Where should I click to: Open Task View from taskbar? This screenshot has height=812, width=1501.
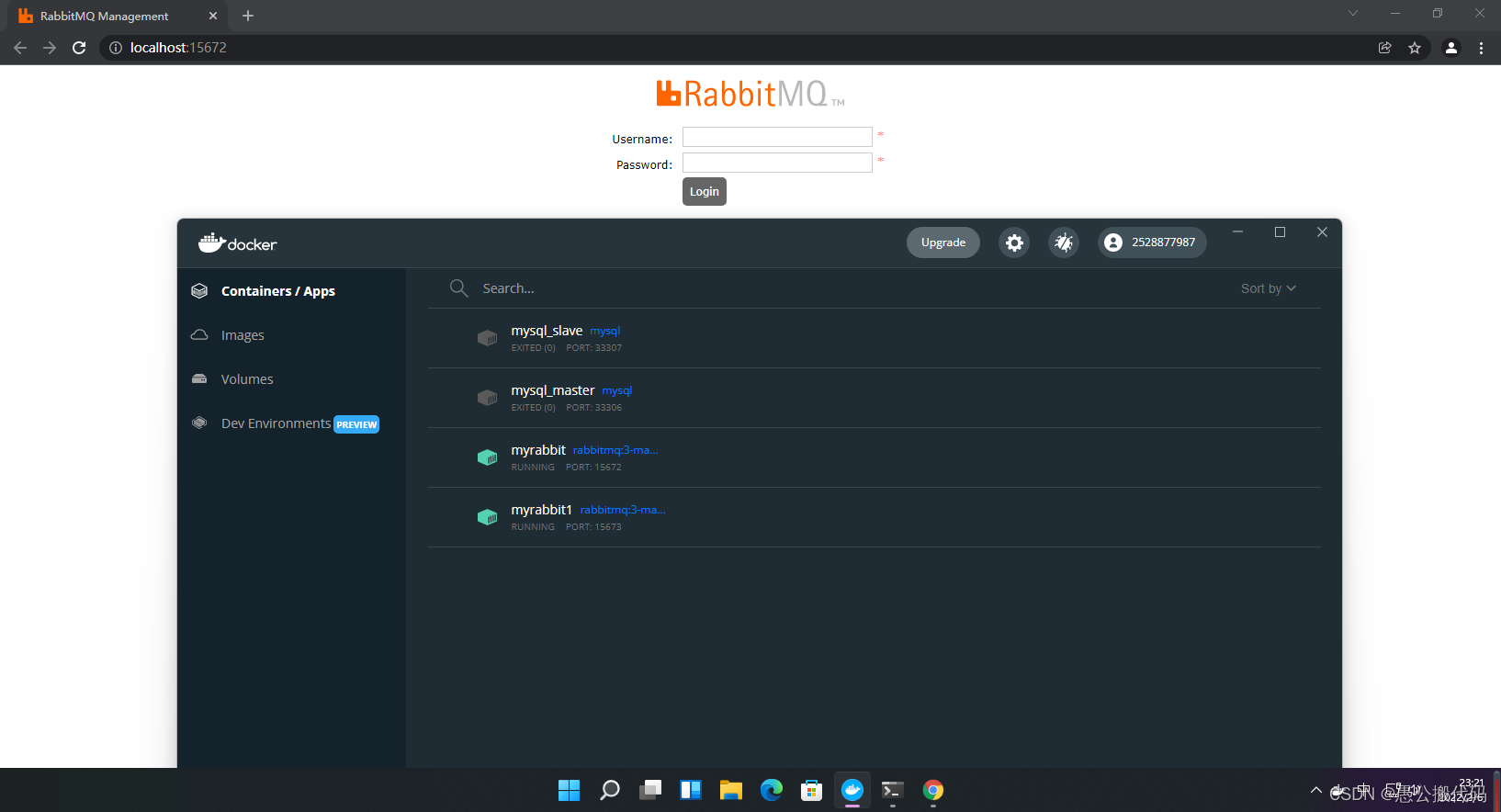tap(650, 790)
